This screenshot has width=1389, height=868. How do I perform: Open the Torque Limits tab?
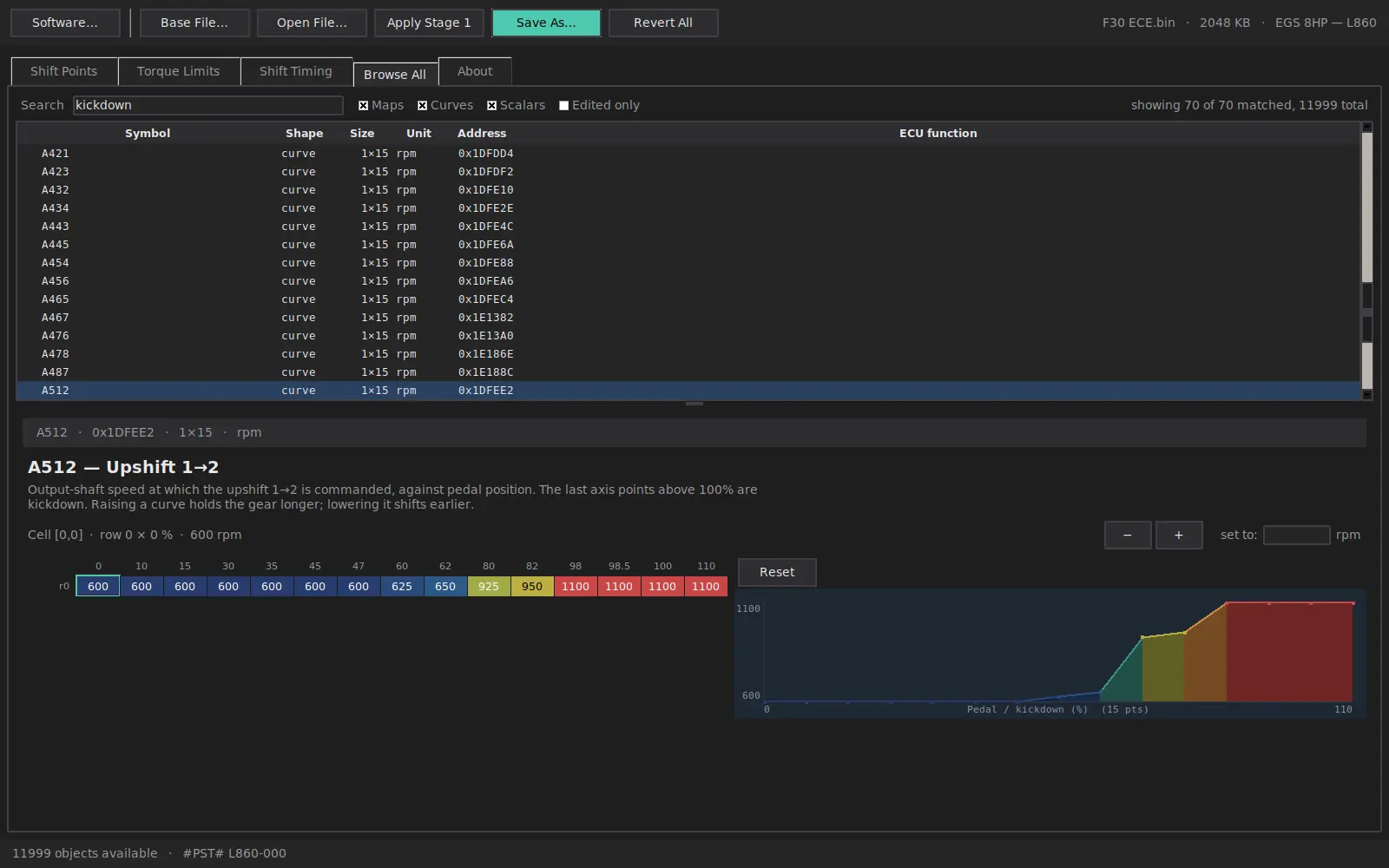coord(178,71)
